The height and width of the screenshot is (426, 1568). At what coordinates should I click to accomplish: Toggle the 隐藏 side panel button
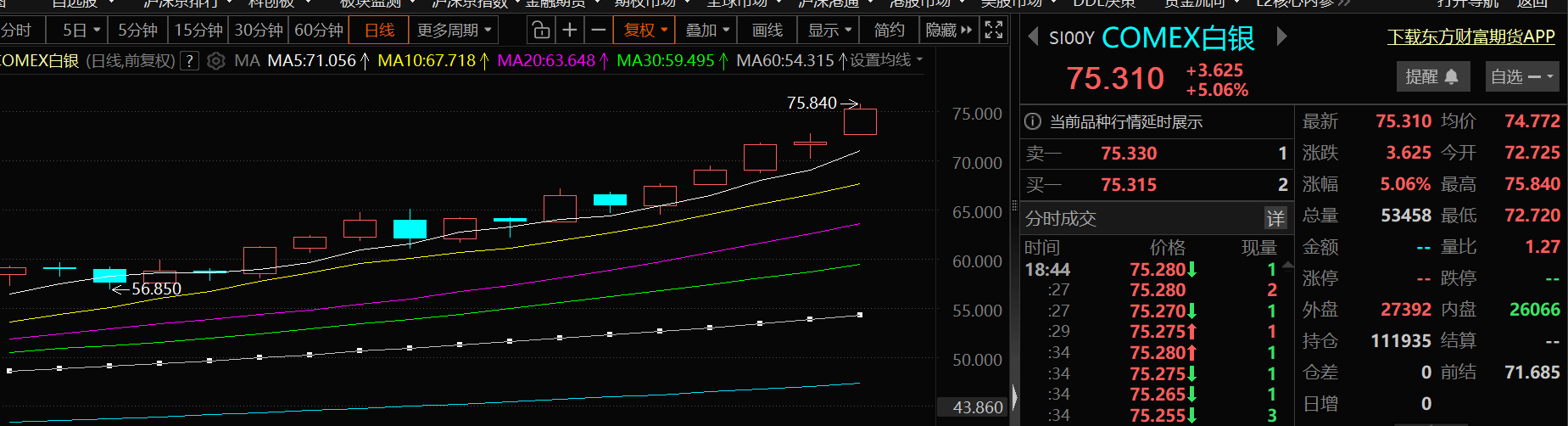pyautogui.click(x=949, y=31)
